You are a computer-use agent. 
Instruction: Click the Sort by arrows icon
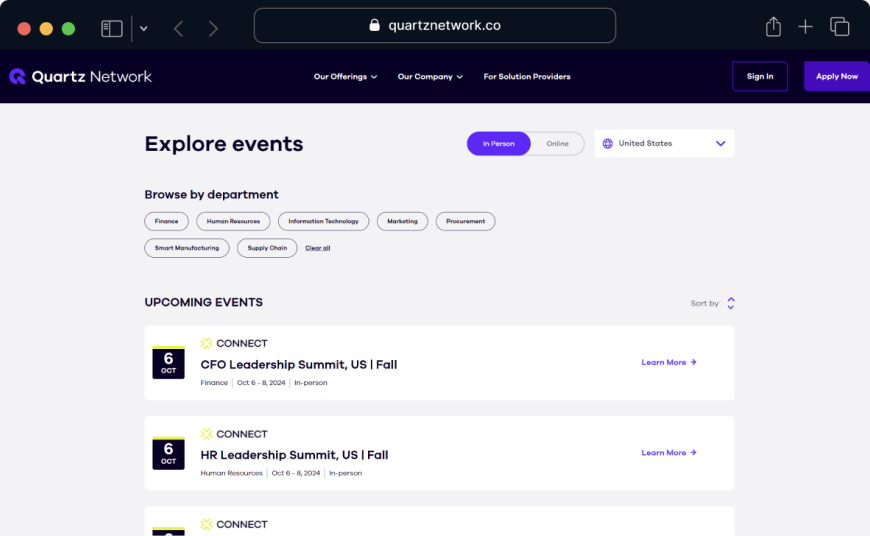click(x=731, y=303)
